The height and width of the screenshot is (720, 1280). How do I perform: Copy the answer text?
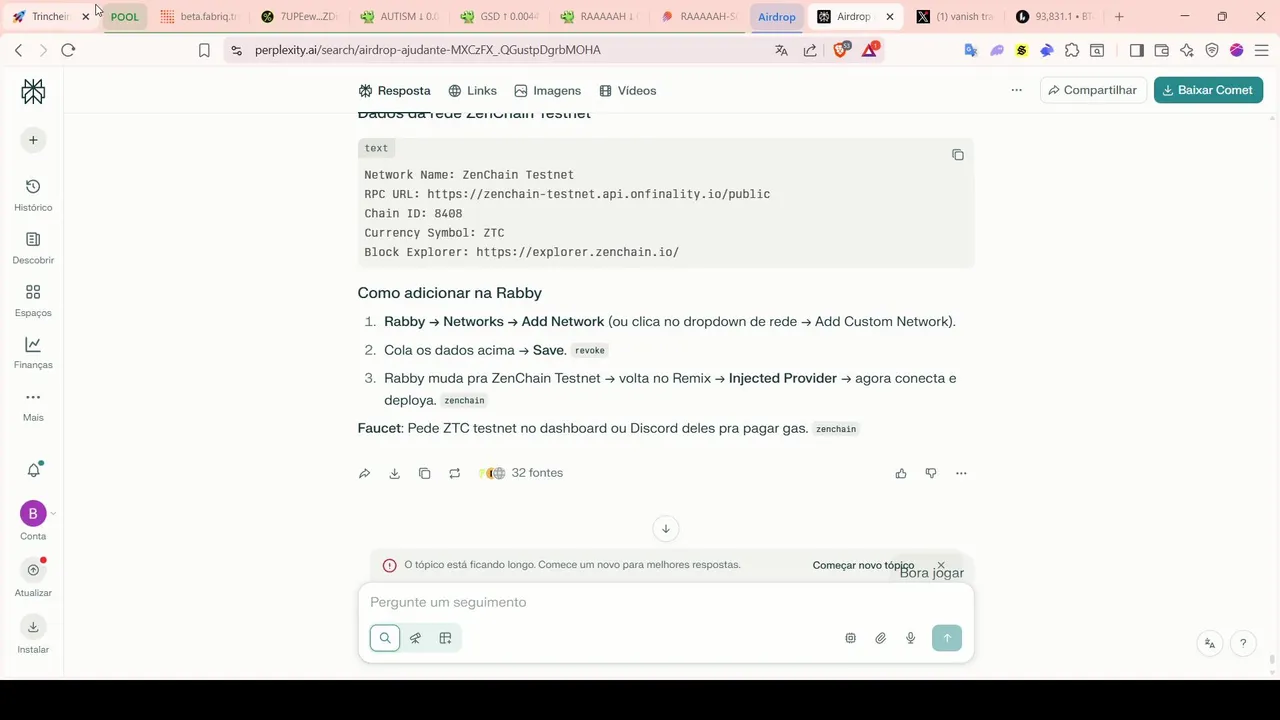(424, 473)
